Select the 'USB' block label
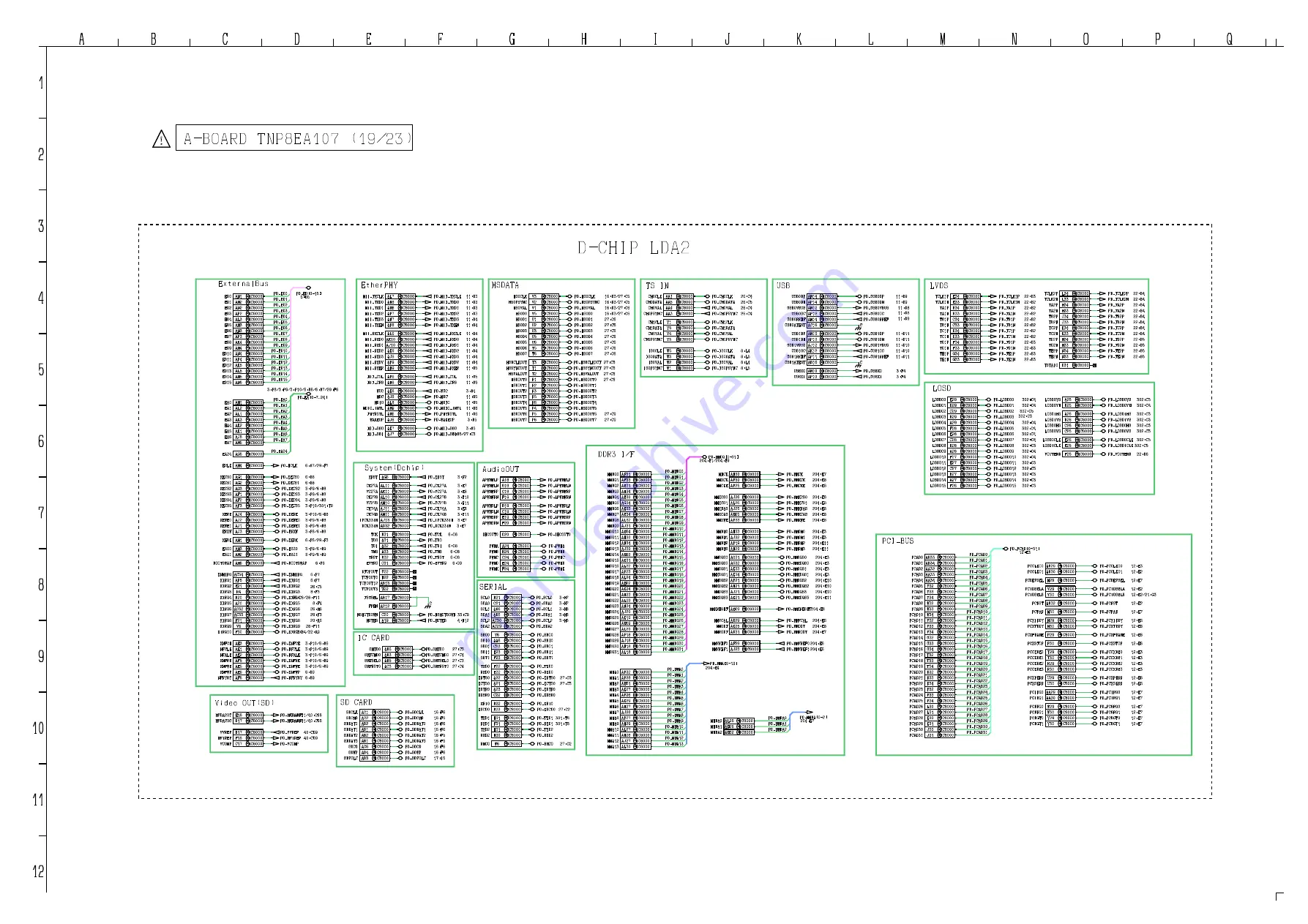 pos(783,285)
